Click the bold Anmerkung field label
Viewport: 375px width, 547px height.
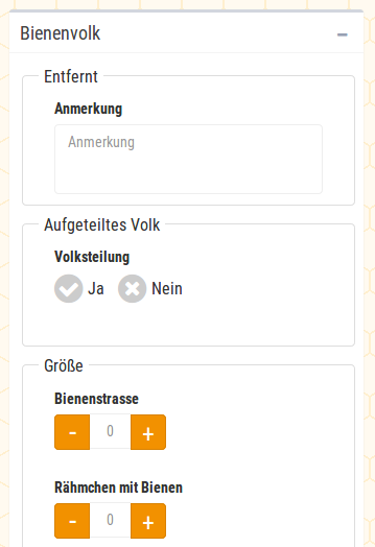(88, 108)
